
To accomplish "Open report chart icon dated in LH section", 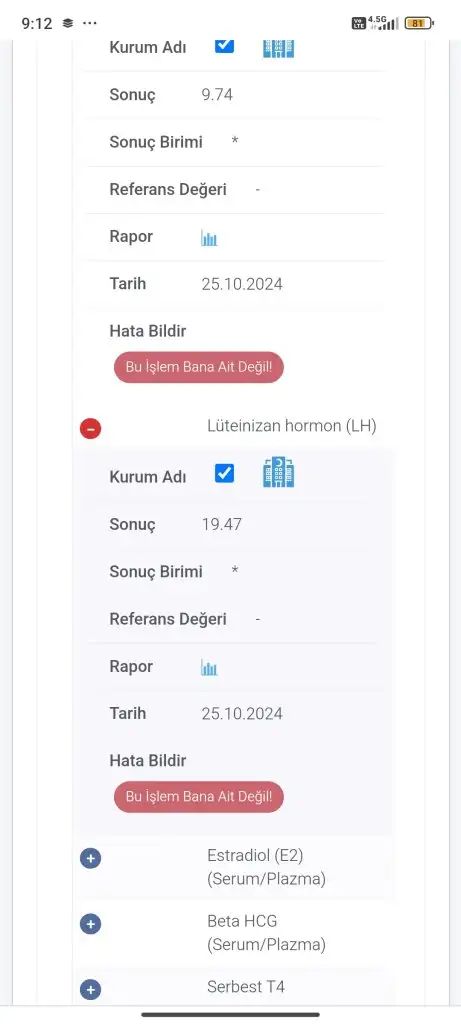I will (209, 667).
